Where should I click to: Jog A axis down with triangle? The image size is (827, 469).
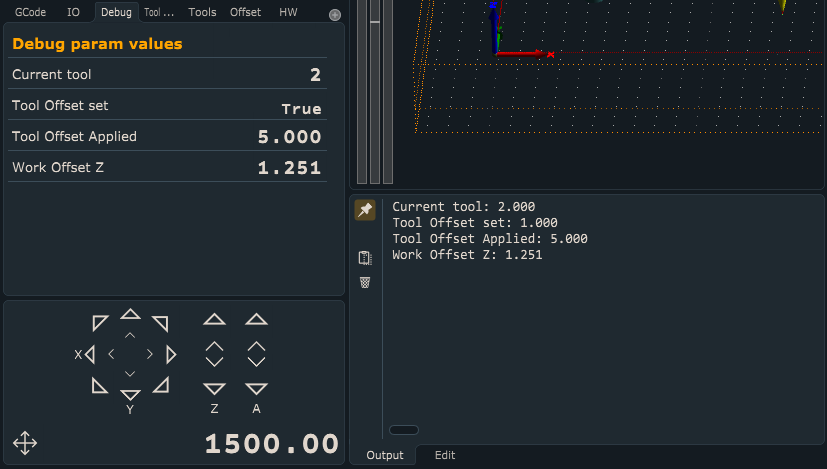[x=257, y=389]
